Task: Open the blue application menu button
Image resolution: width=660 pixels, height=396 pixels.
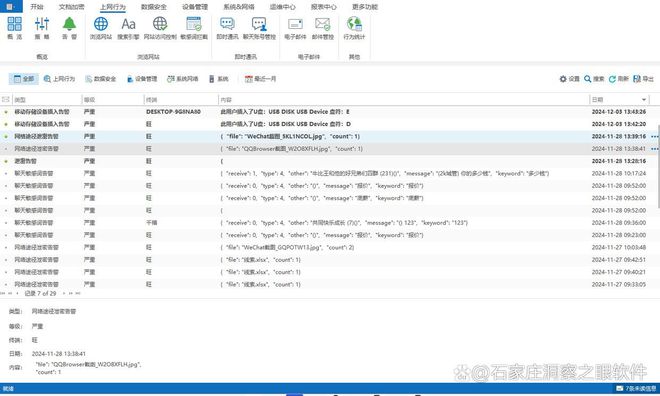Action: 11,6
